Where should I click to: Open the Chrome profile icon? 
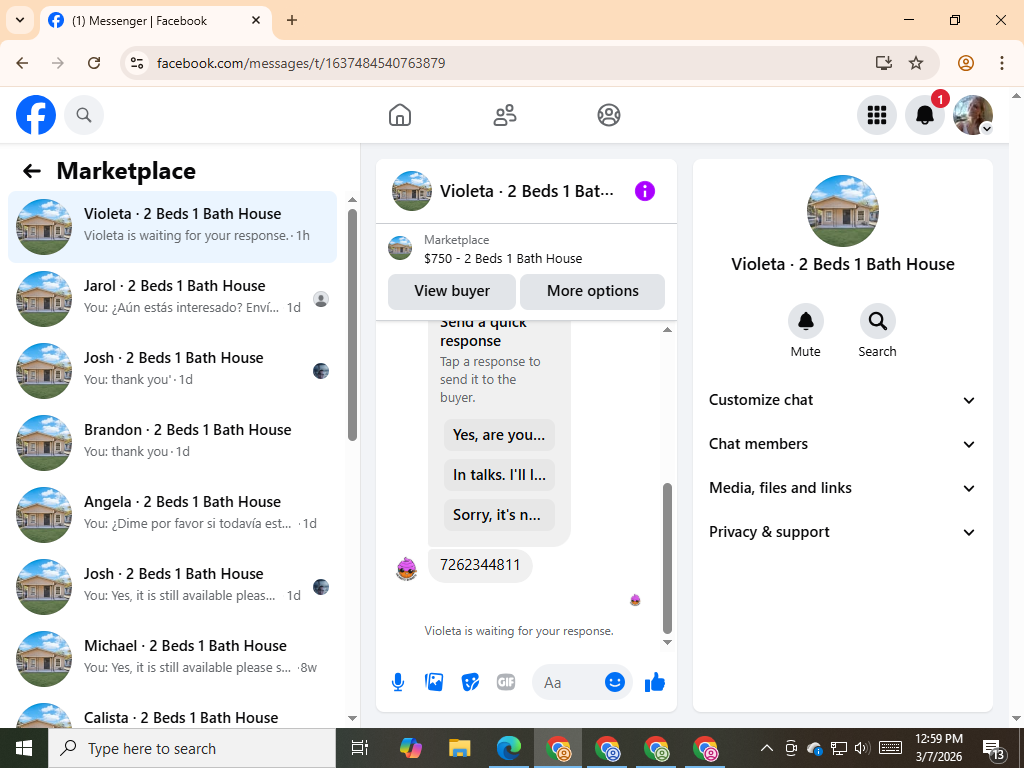point(966,63)
